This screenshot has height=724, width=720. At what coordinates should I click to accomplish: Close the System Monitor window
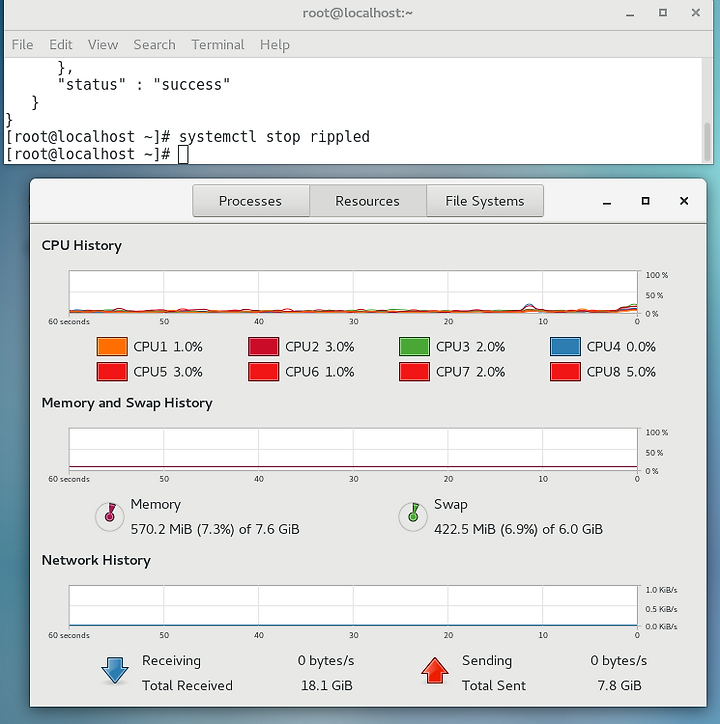coord(684,201)
